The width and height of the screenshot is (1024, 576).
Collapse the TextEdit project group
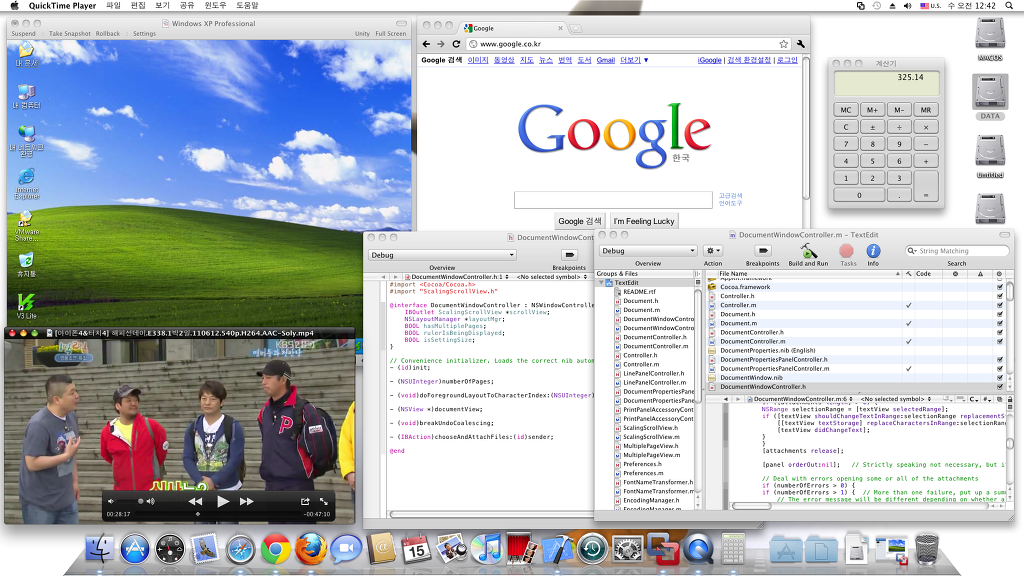point(601,283)
